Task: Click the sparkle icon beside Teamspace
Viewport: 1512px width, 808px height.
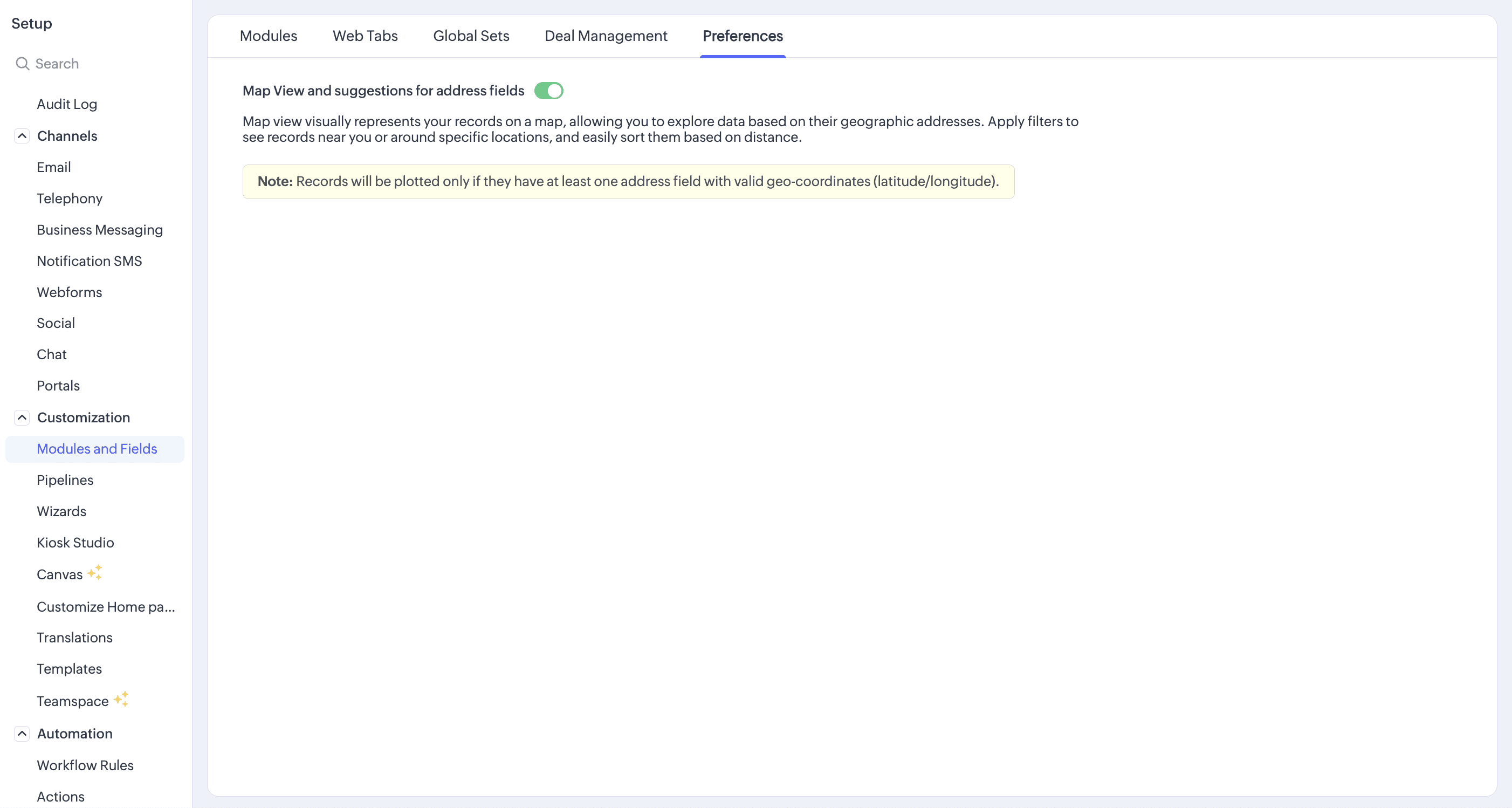Action: coord(121,700)
